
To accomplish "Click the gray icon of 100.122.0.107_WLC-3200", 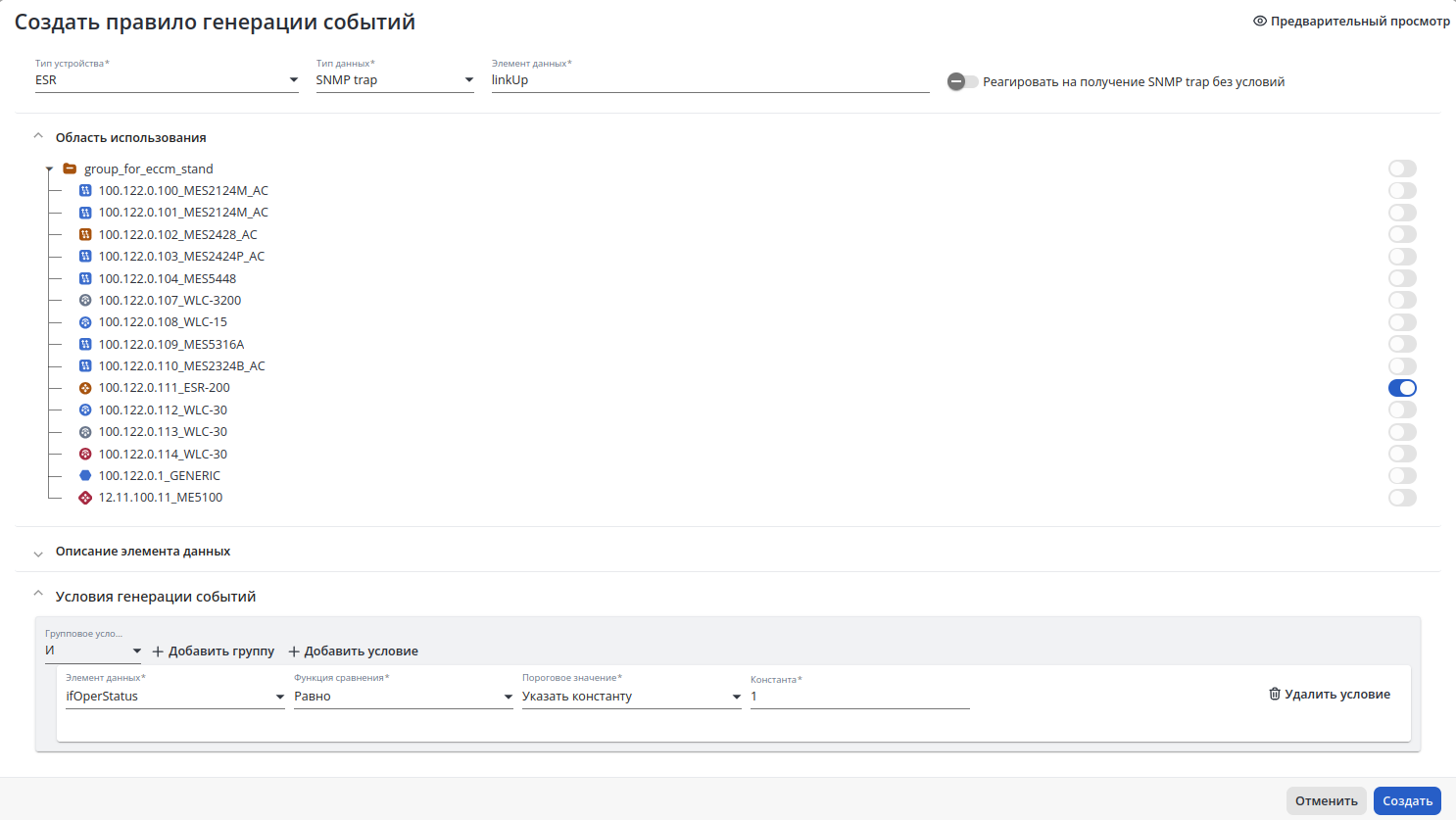I will coord(85,300).
